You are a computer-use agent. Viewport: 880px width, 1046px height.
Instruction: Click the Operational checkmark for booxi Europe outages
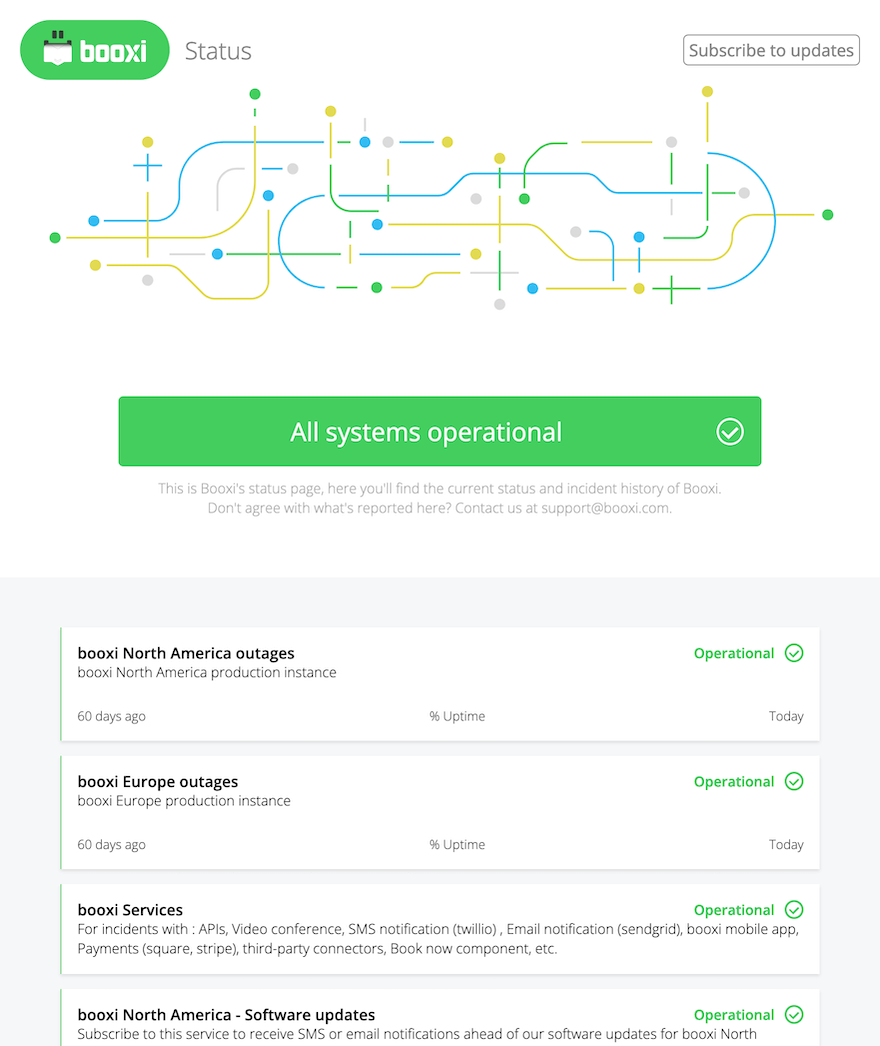tap(793, 781)
